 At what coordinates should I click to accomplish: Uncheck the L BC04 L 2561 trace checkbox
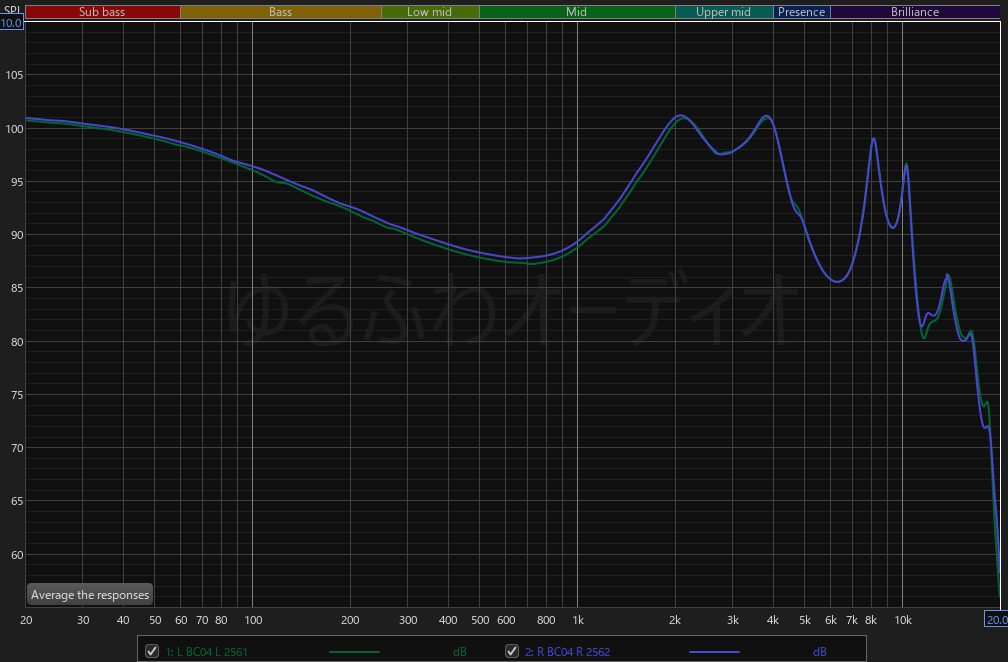point(152,651)
